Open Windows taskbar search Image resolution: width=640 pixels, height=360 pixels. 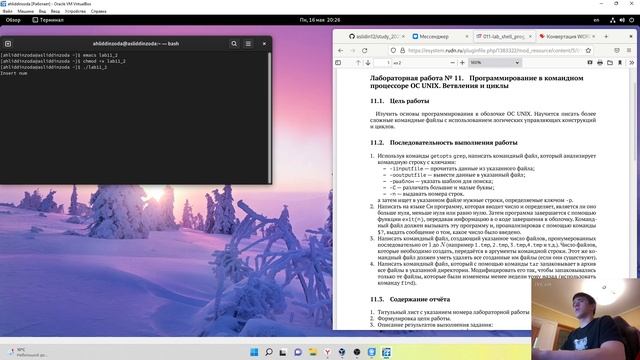(x=269, y=352)
